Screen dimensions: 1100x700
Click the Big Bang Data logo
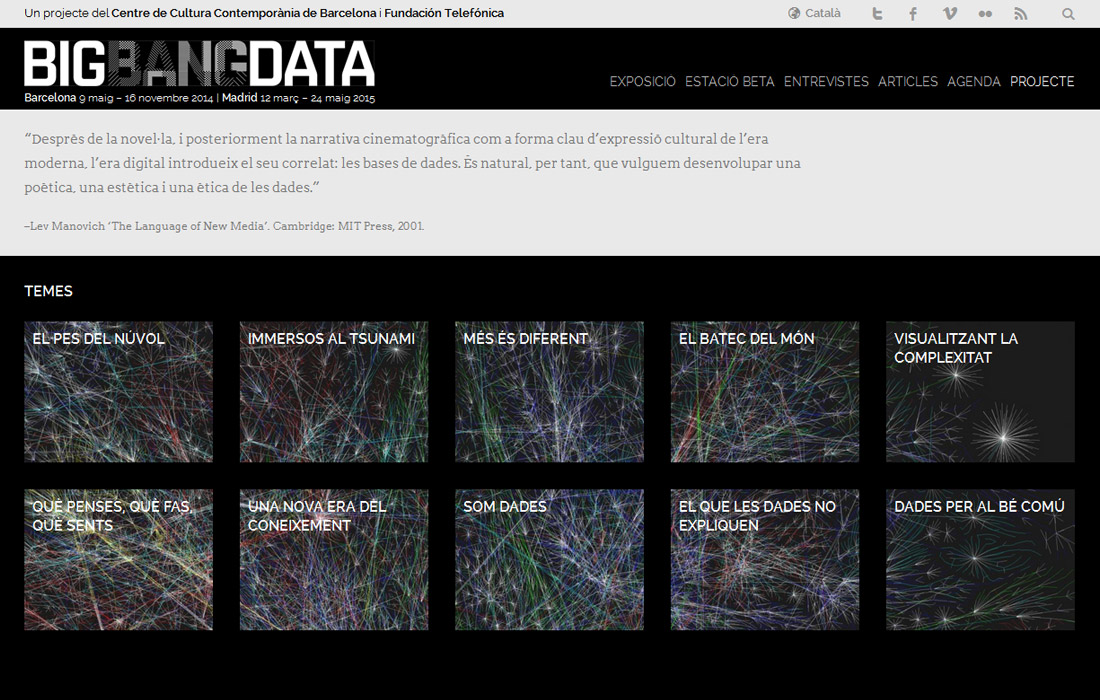199,63
